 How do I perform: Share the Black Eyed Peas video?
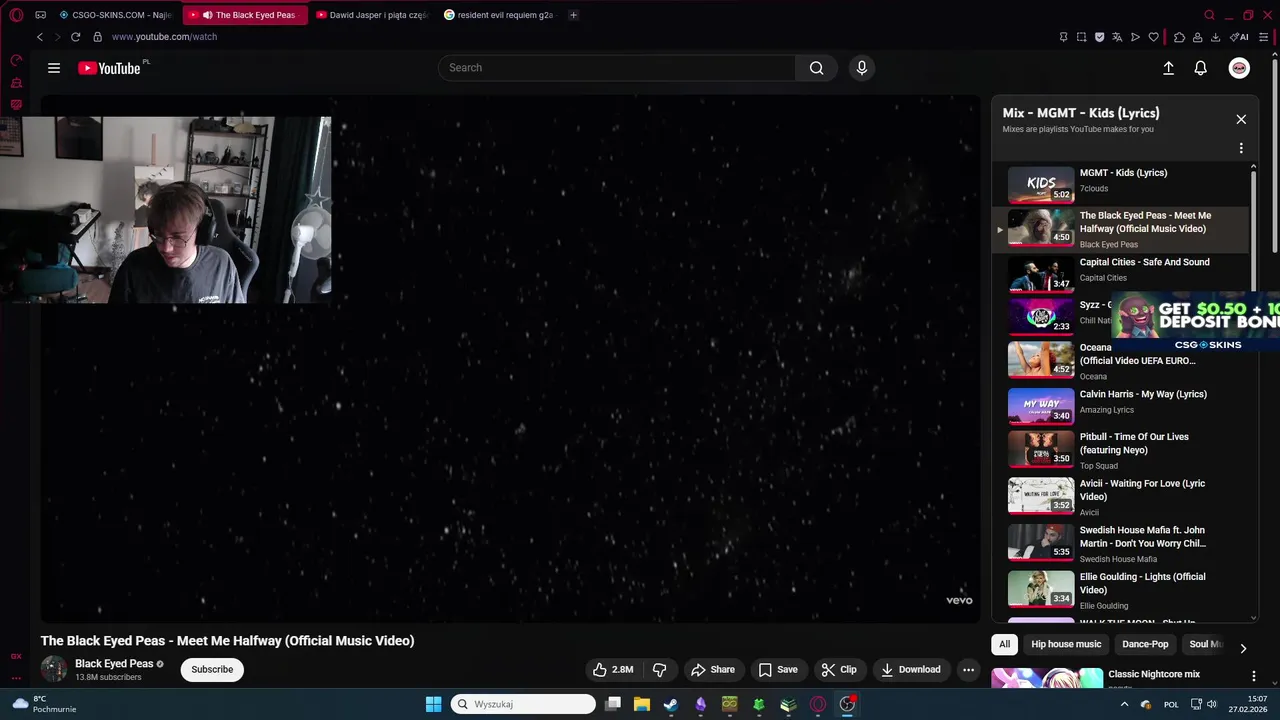point(712,669)
